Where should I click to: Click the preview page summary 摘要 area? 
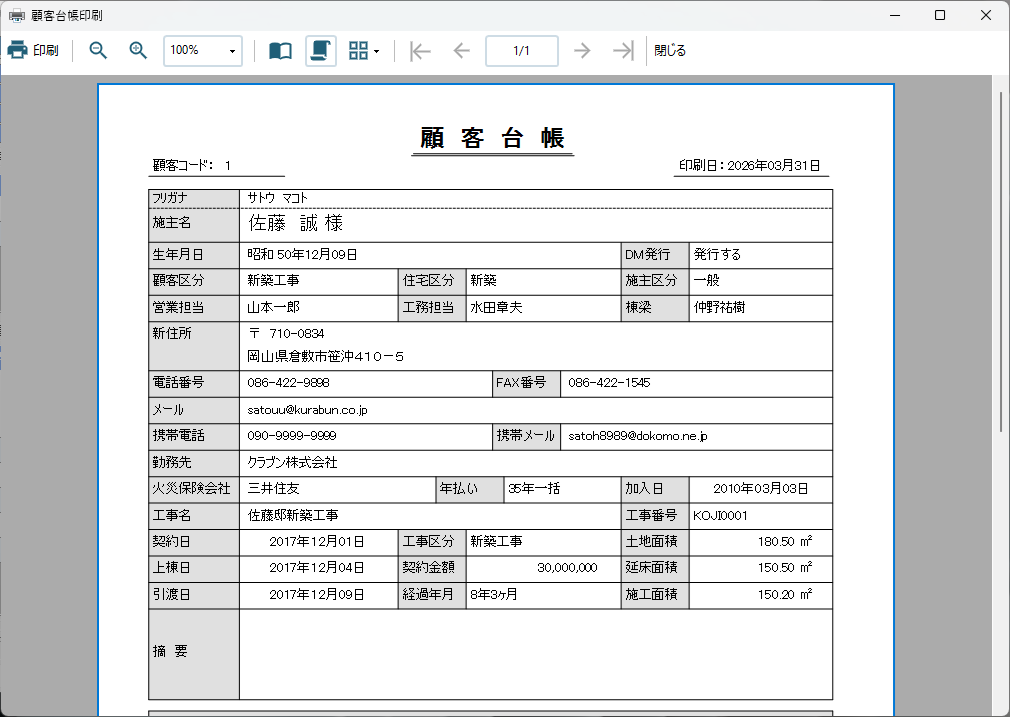tap(536, 654)
